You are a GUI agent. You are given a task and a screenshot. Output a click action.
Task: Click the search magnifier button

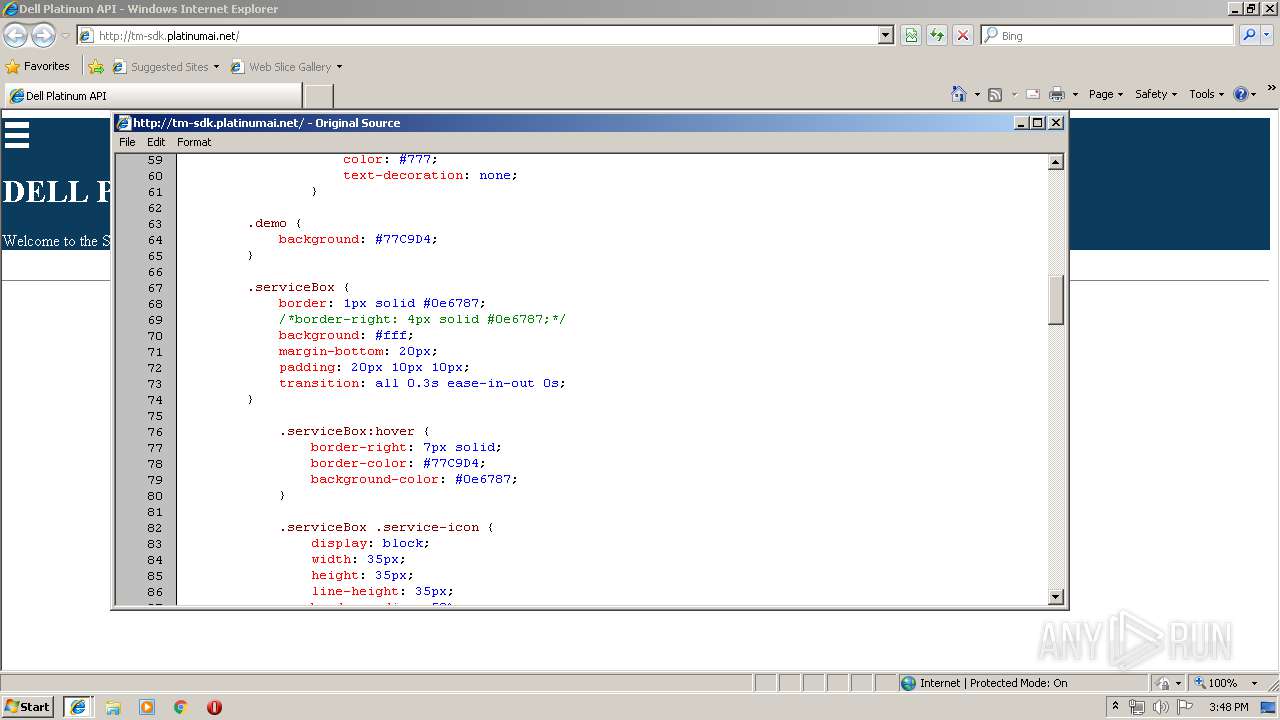tap(1249, 35)
